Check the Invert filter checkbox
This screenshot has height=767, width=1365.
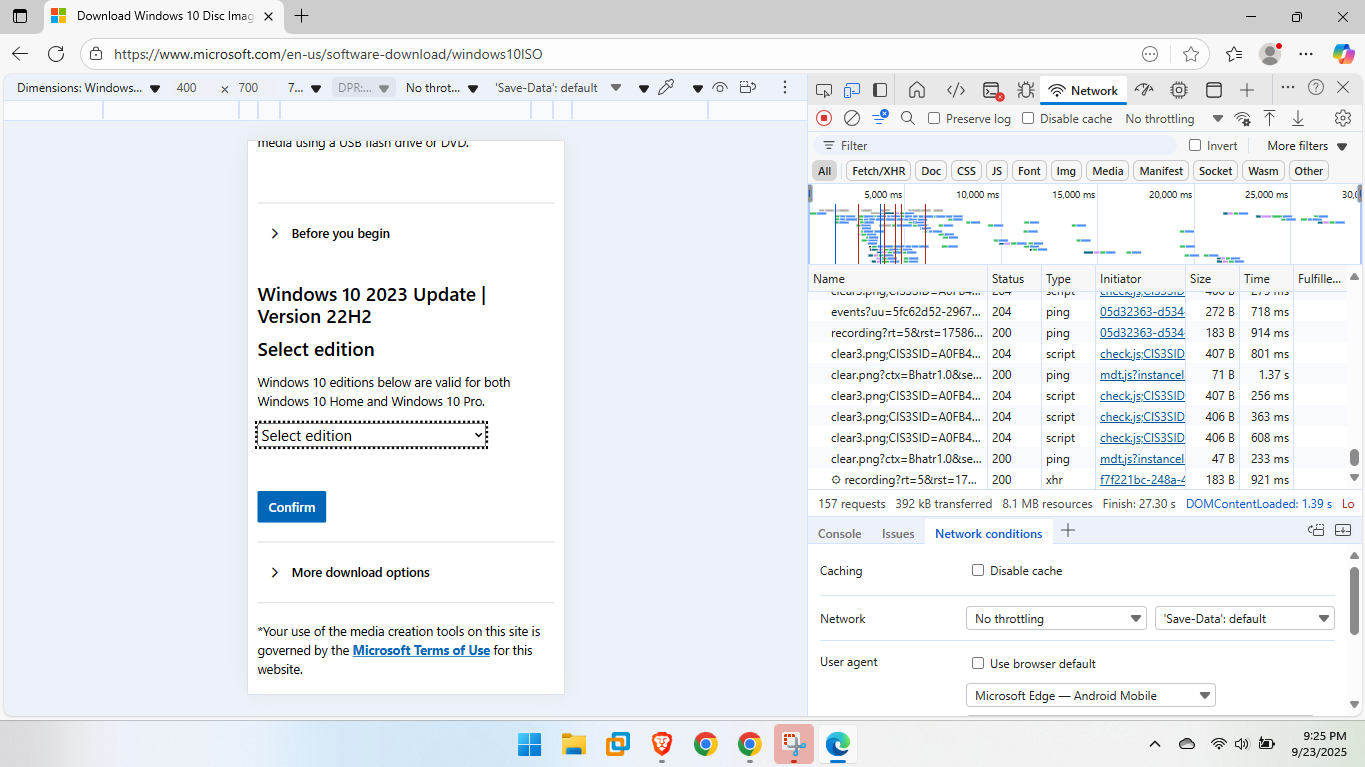tap(1195, 145)
